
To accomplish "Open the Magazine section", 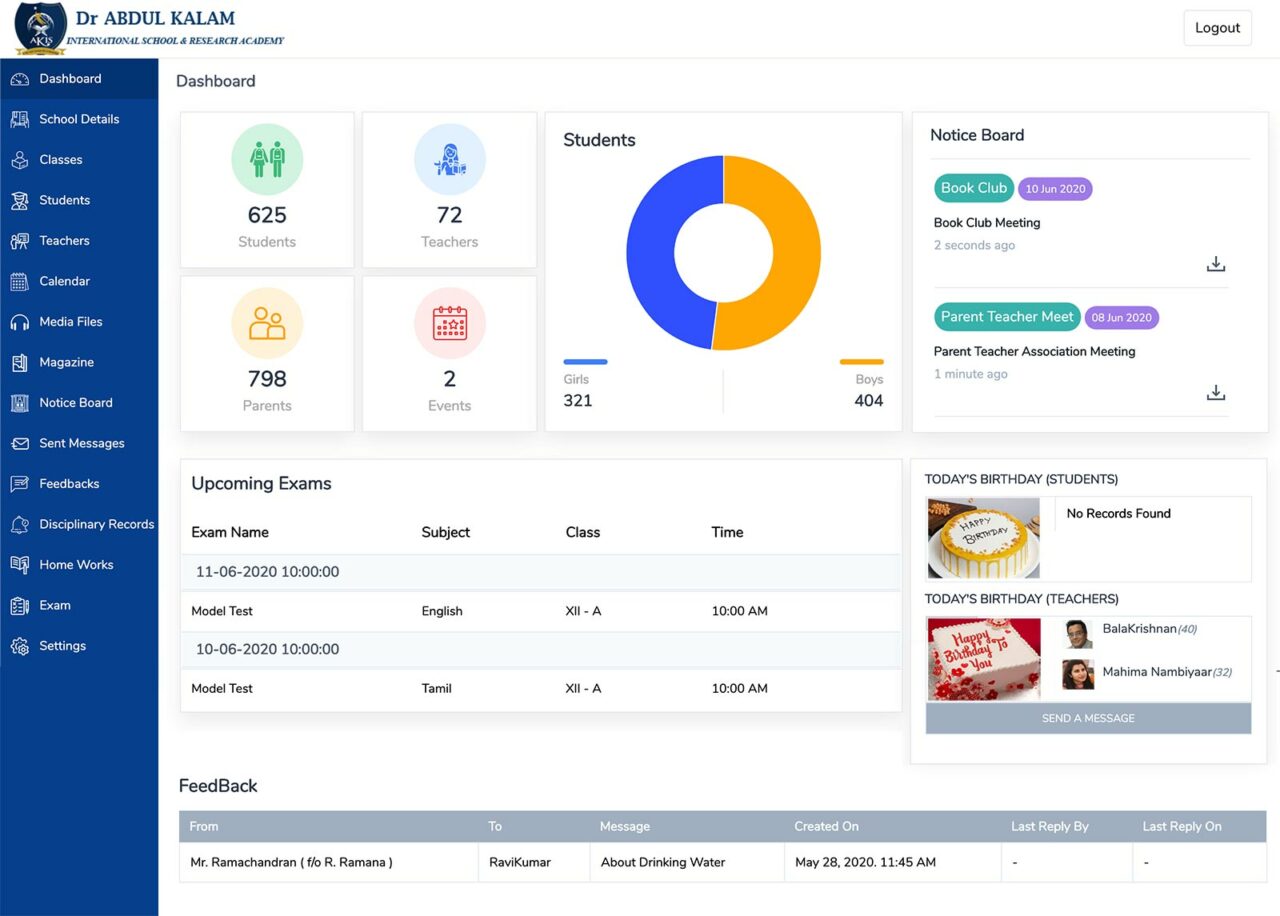I will [65, 362].
